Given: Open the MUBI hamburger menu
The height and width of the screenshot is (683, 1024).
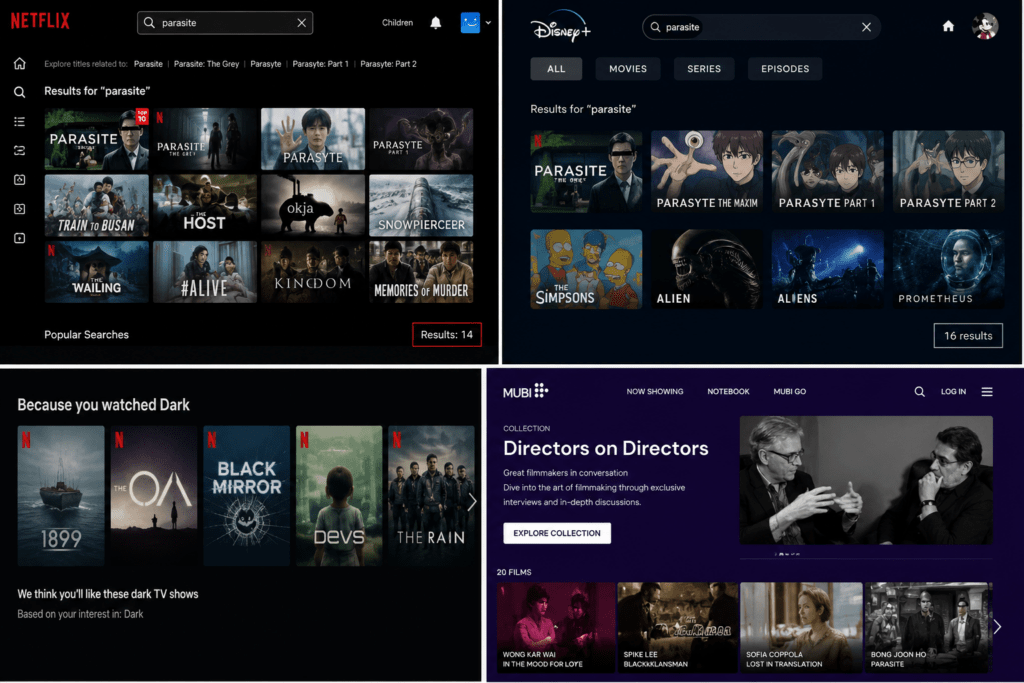Looking at the screenshot, I should (987, 392).
